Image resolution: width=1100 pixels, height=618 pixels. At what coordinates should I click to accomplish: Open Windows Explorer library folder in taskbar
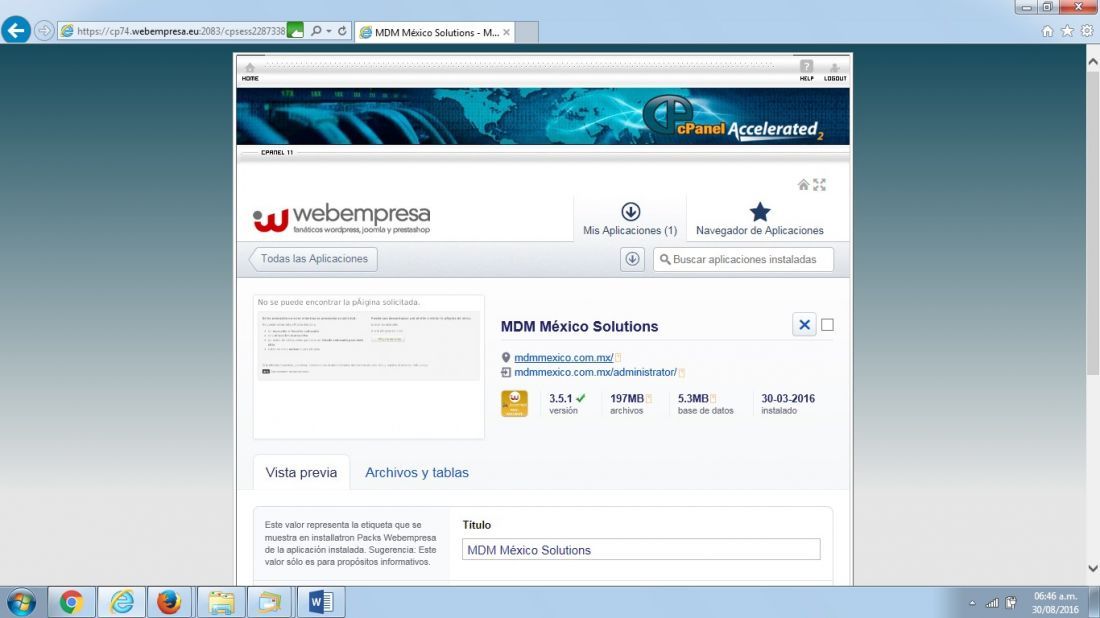pos(221,602)
